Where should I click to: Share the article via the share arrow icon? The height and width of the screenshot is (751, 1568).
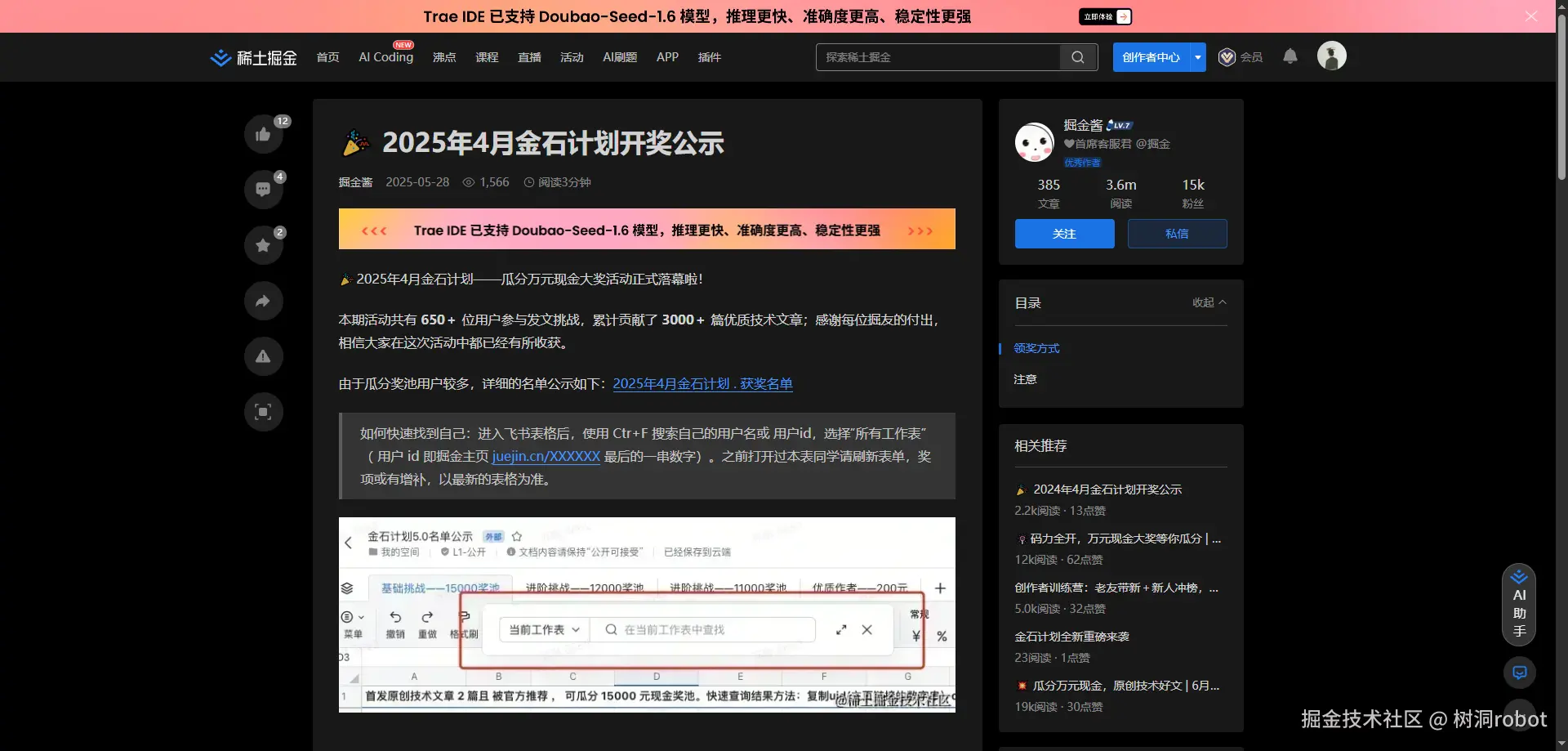tap(262, 300)
